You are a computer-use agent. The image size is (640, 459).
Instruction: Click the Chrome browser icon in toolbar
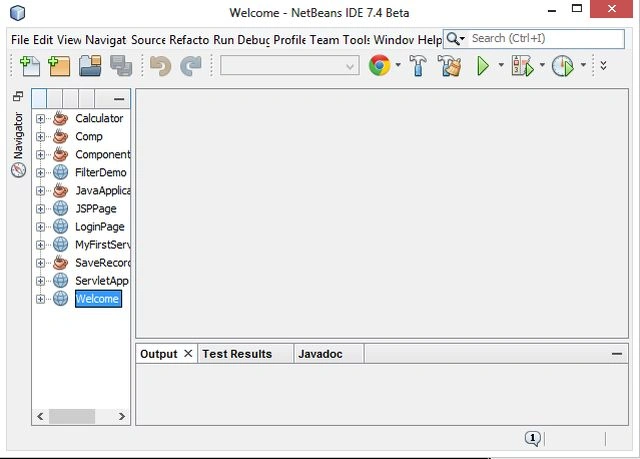click(x=379, y=65)
